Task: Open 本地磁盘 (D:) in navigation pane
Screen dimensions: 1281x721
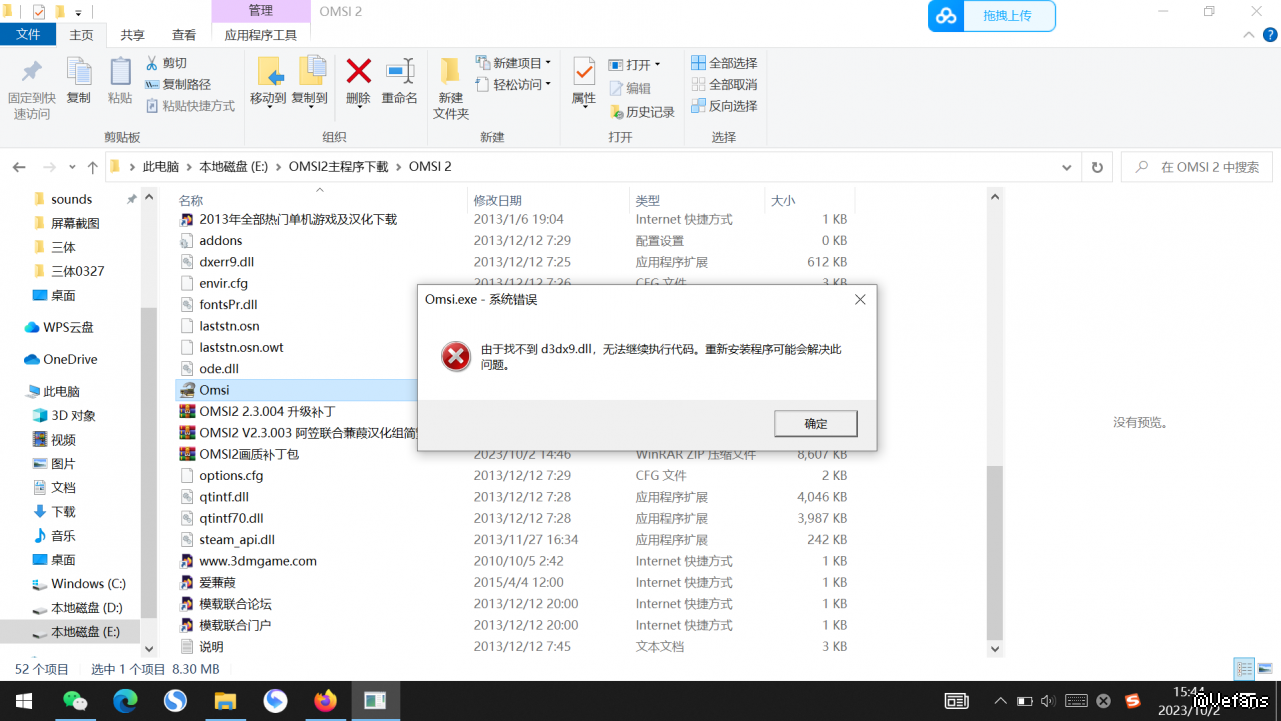Action: (86, 607)
